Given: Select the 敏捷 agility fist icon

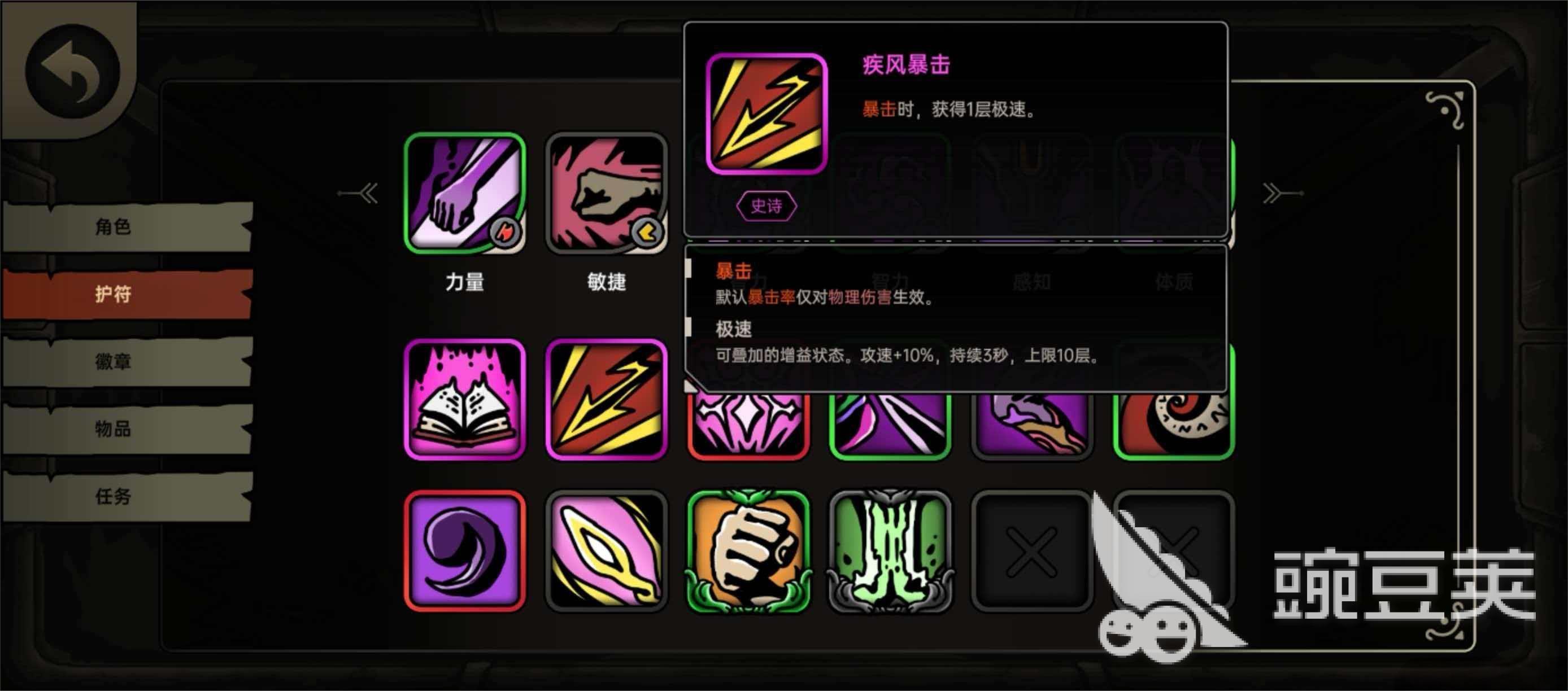Looking at the screenshot, I should pyautogui.click(x=606, y=193).
